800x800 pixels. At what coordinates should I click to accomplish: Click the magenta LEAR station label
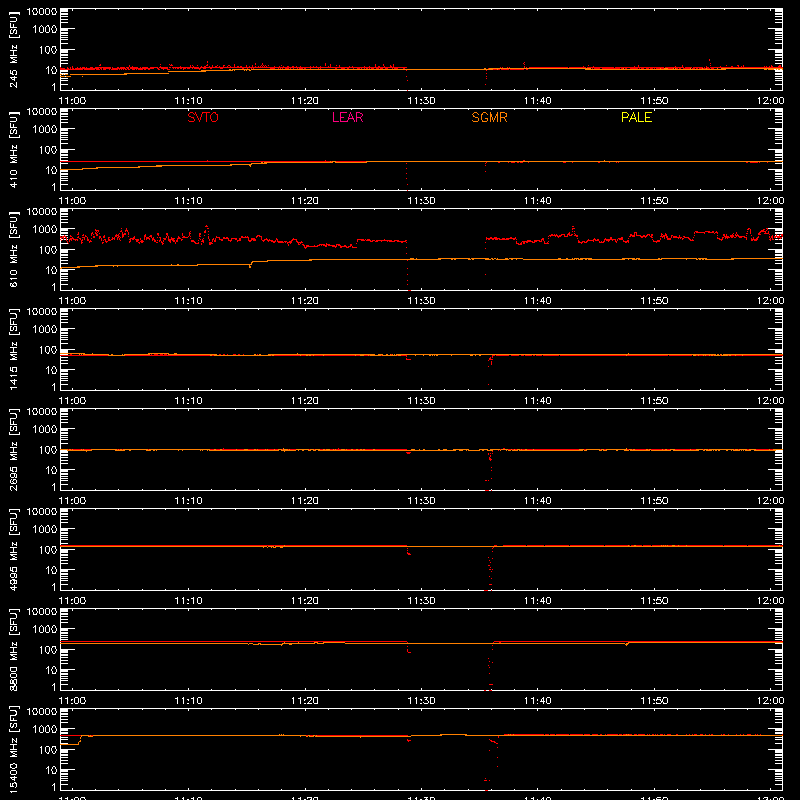tap(347, 117)
